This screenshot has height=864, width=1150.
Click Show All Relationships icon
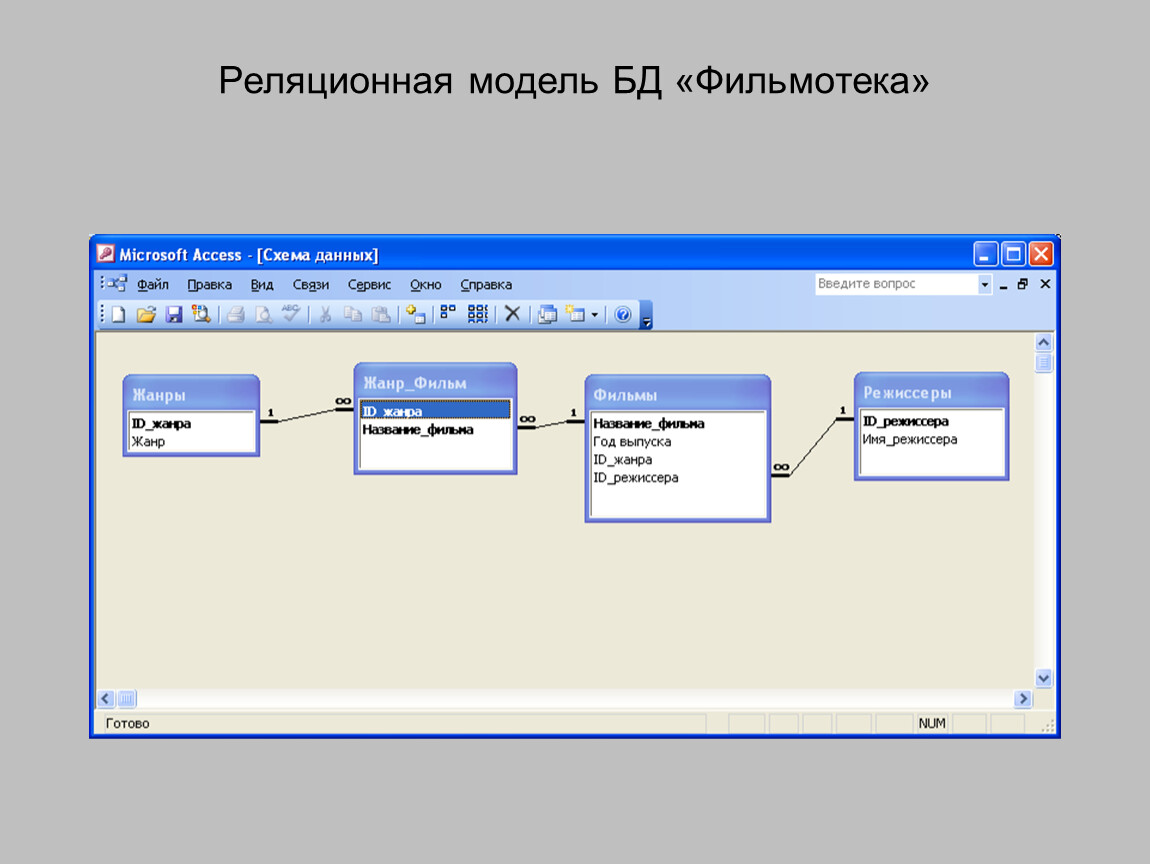(x=478, y=314)
